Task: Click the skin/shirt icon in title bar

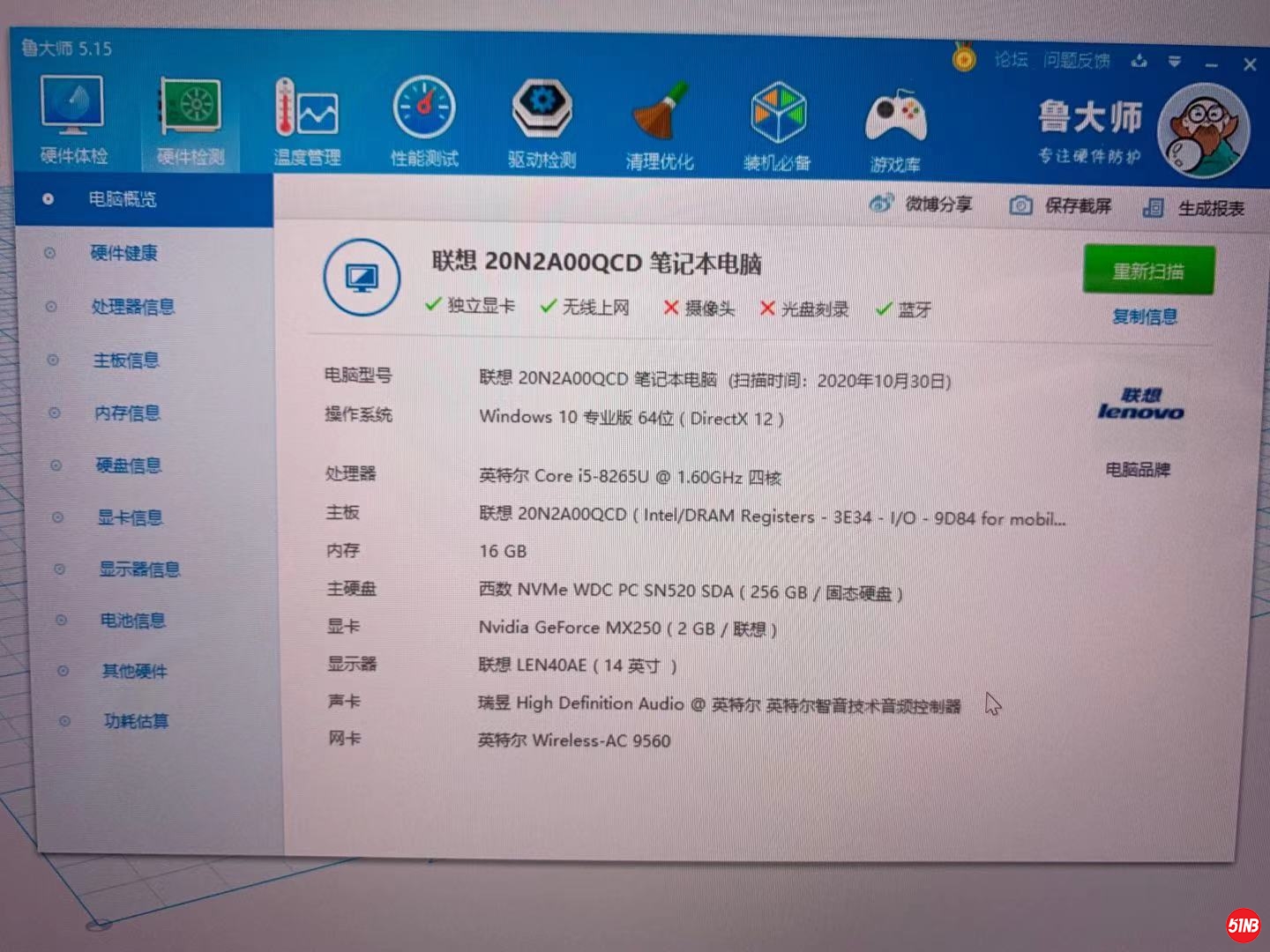Action: (x=1139, y=61)
